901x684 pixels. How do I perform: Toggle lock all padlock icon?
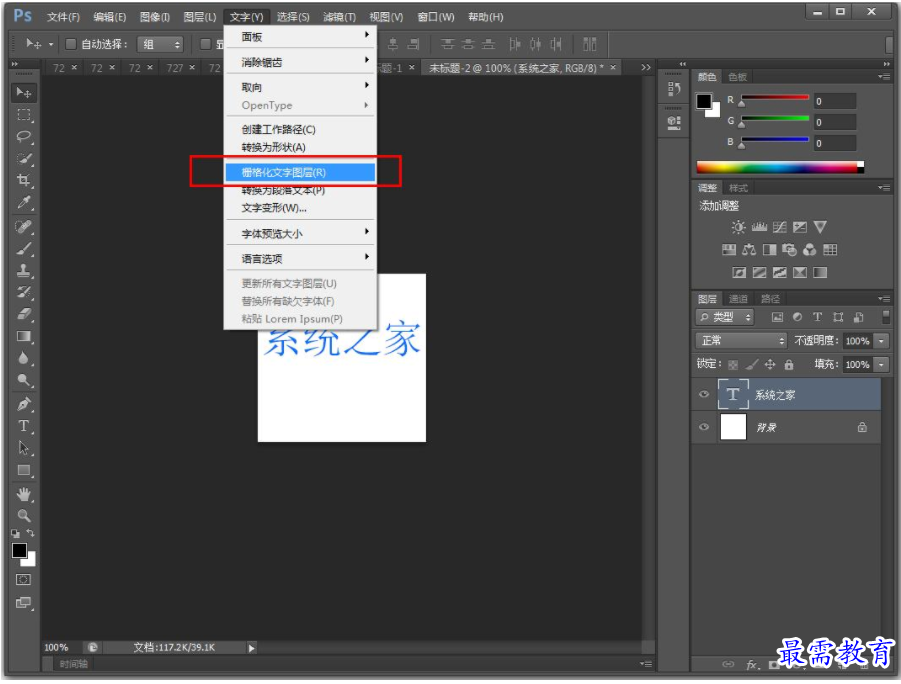click(789, 364)
